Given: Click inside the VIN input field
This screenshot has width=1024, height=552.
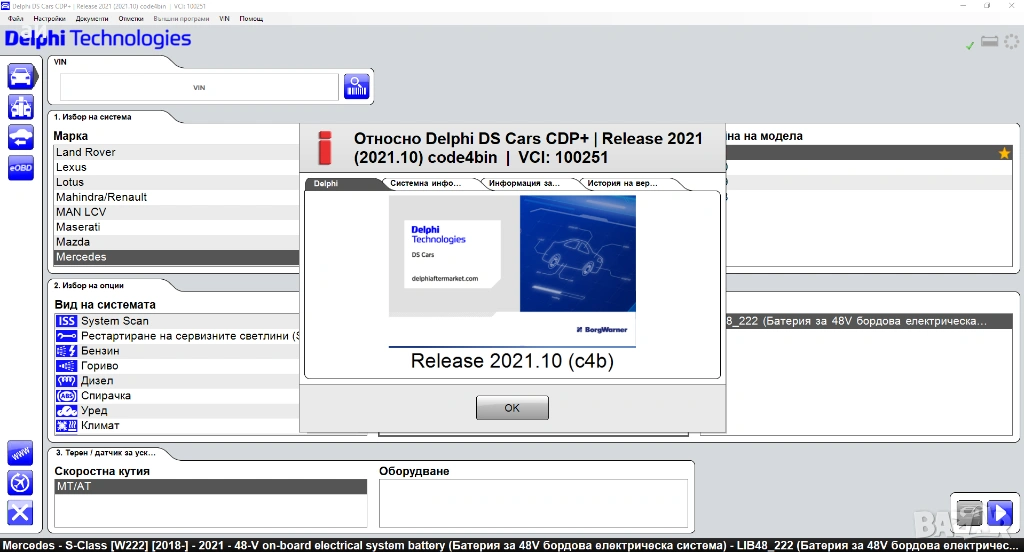Looking at the screenshot, I should (199, 88).
